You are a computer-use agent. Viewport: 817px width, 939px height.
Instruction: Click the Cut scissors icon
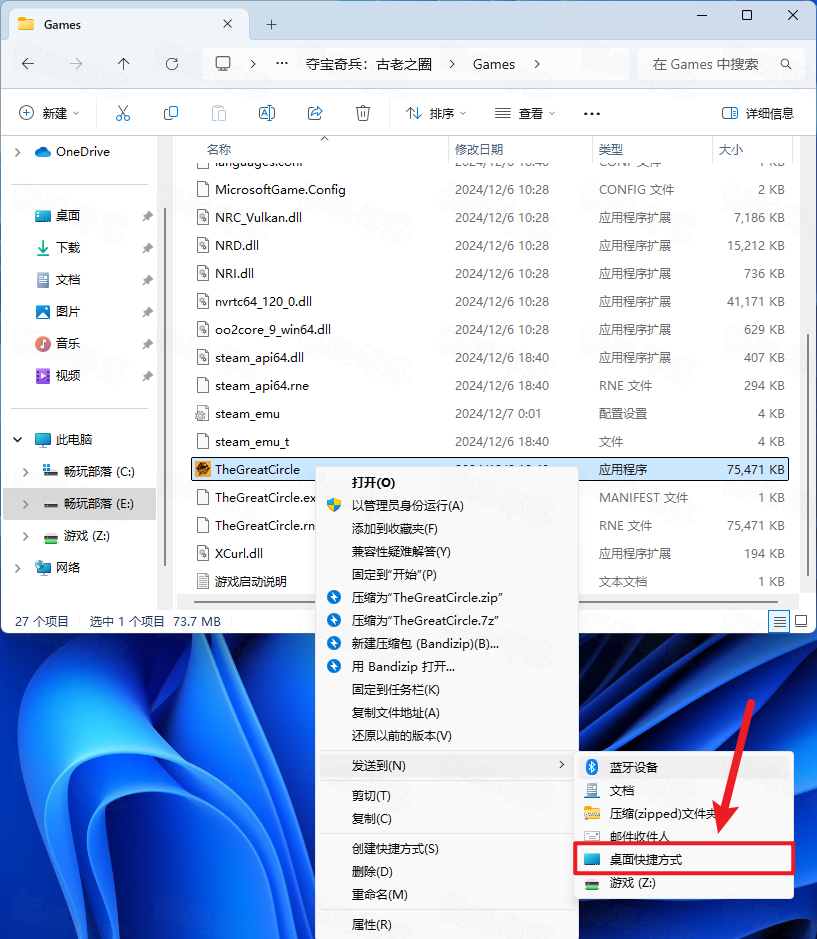pyautogui.click(x=123, y=113)
